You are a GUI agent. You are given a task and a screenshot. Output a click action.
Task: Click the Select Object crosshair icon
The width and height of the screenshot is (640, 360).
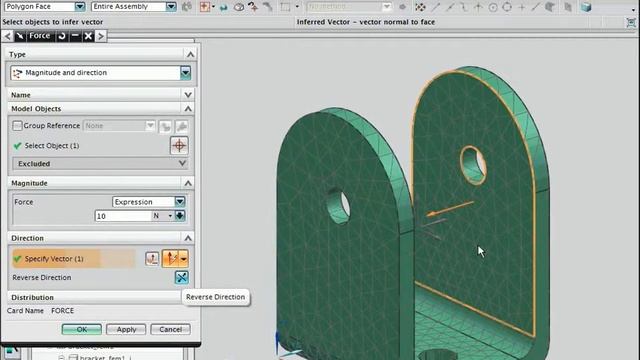pos(179,145)
